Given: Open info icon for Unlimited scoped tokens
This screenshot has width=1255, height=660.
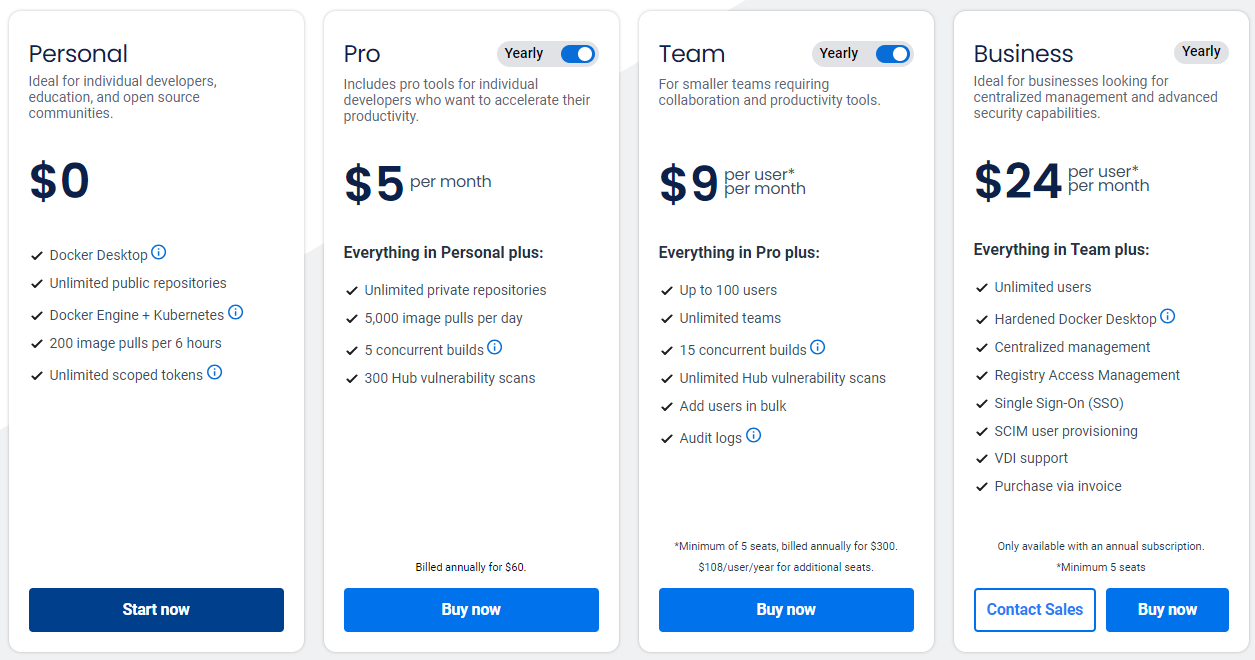Looking at the screenshot, I should pos(215,373).
